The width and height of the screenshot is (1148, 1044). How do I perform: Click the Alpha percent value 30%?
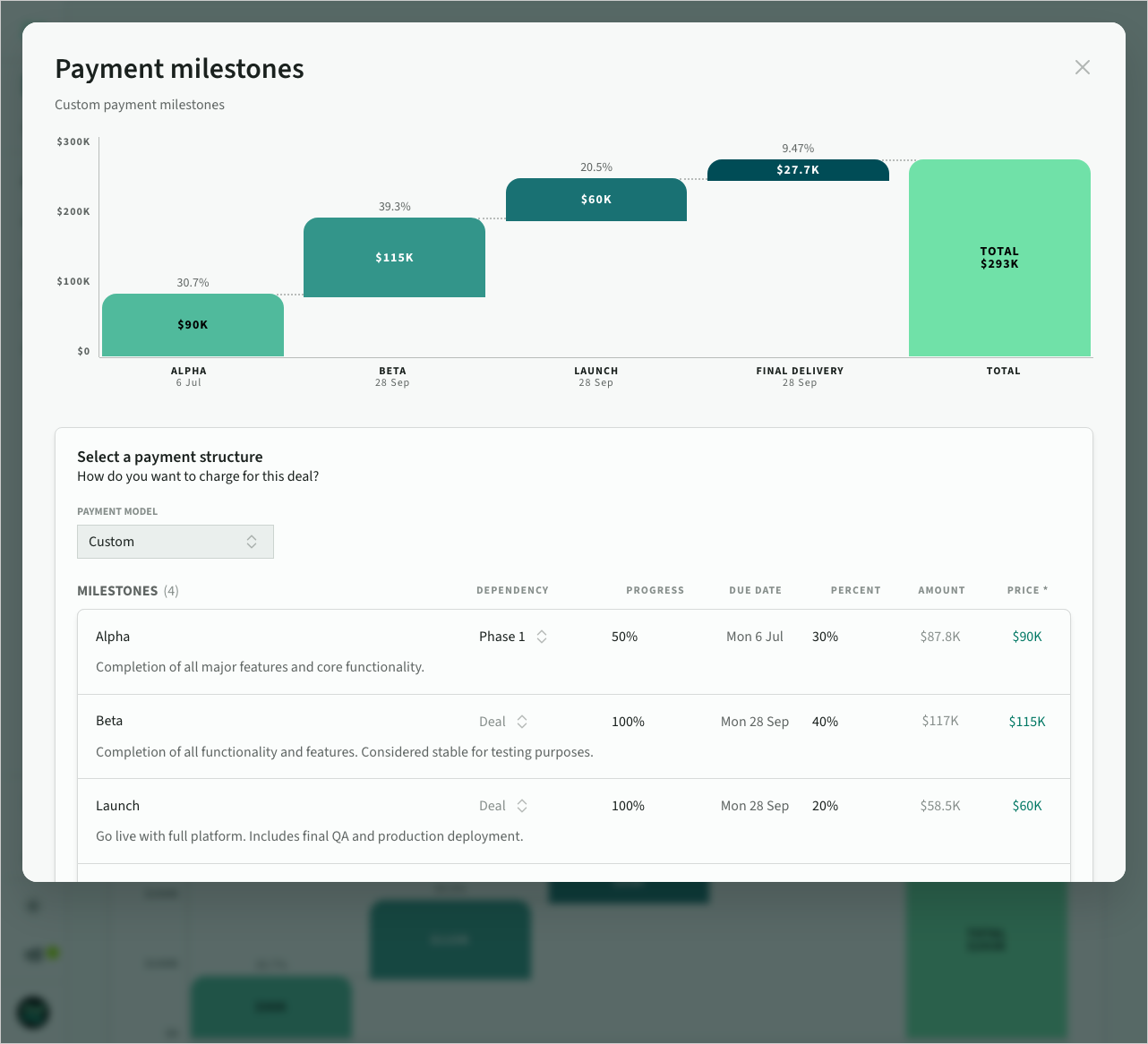tap(825, 637)
